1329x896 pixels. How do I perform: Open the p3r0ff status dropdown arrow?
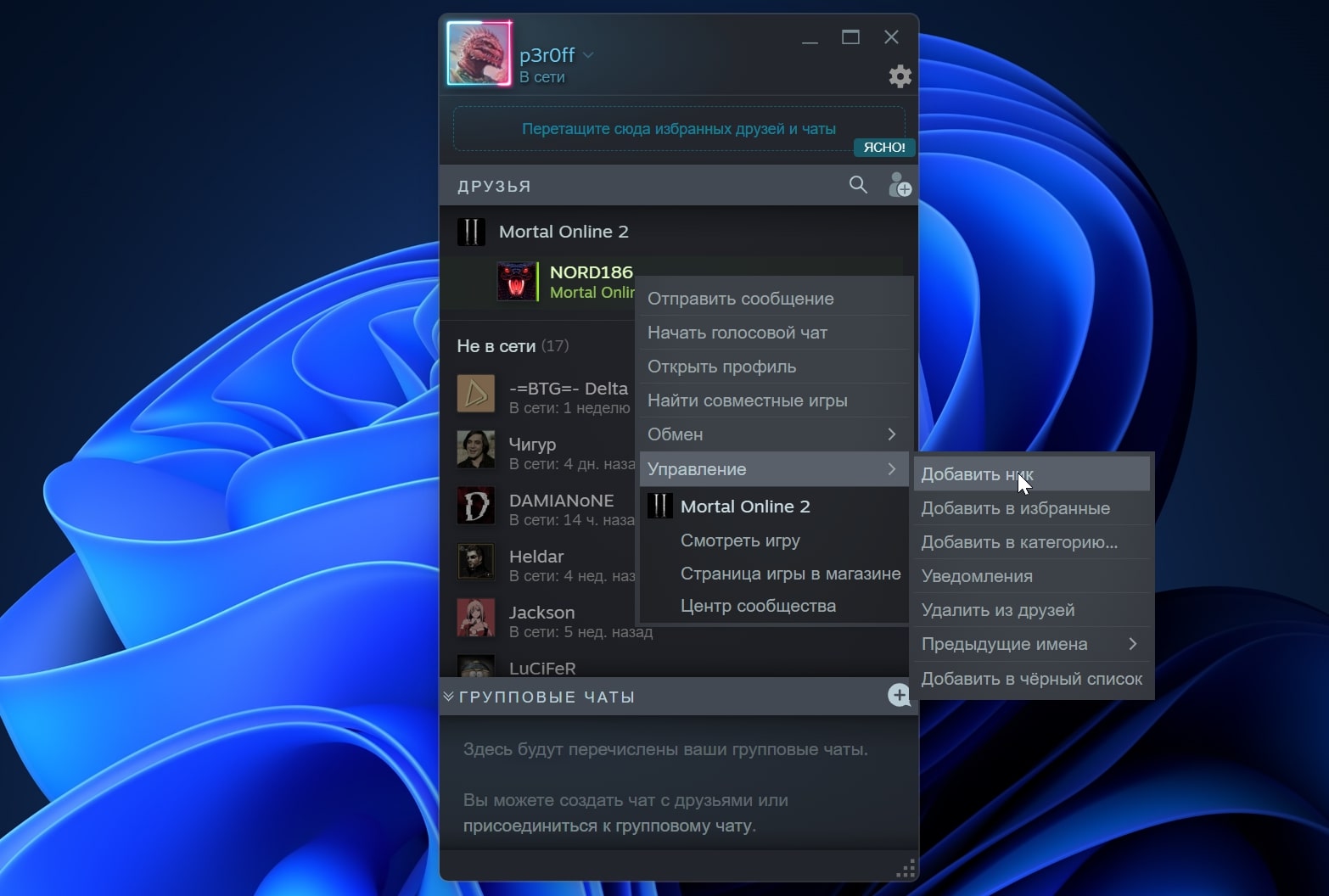pos(588,55)
